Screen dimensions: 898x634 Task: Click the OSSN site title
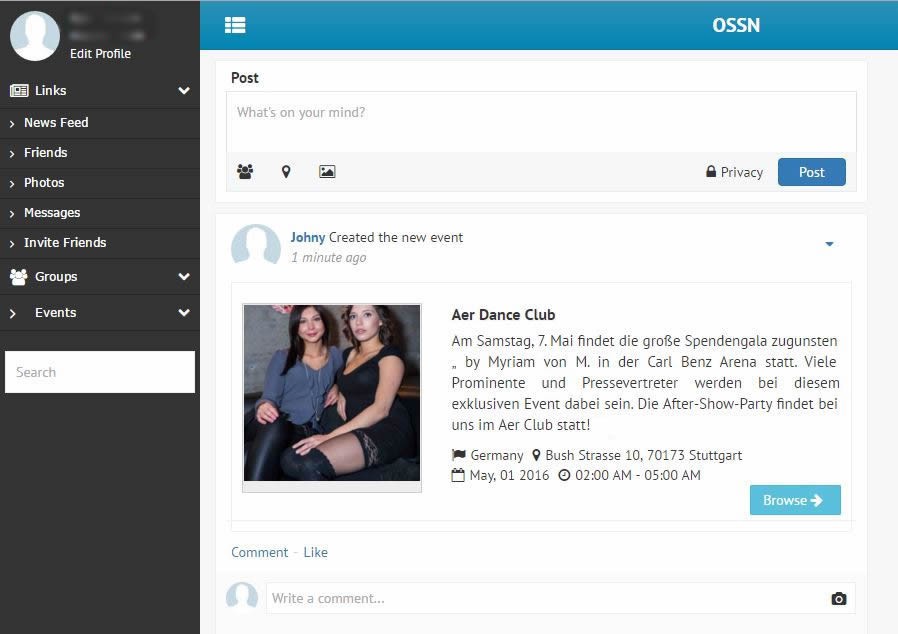pos(736,25)
